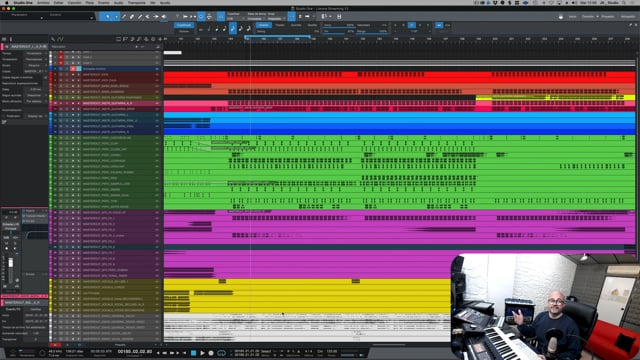Select the Directo note grouping
Screen dimensions: 640x360
[x=263, y=25]
